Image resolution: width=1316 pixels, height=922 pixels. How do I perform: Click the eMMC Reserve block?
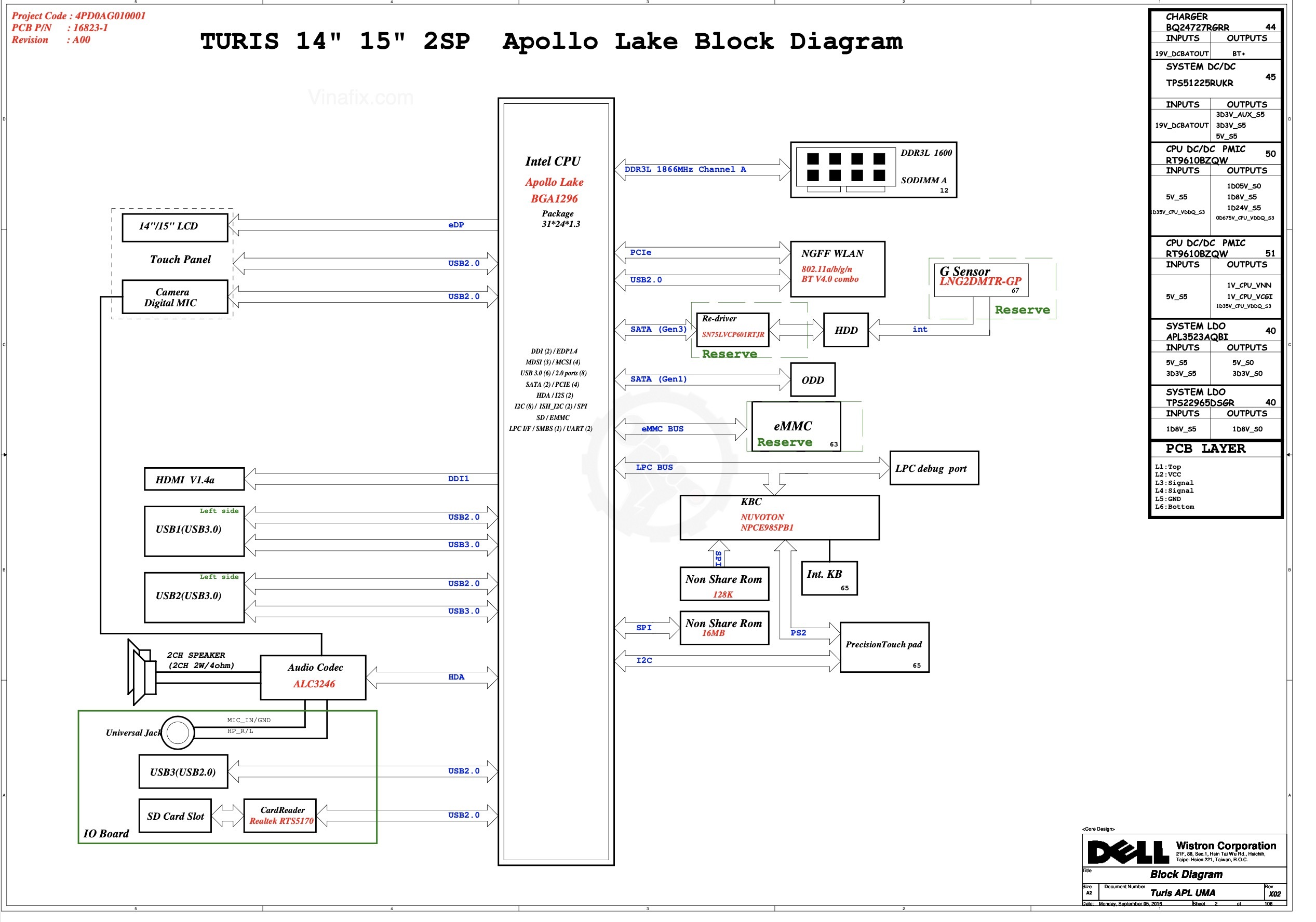point(796,426)
